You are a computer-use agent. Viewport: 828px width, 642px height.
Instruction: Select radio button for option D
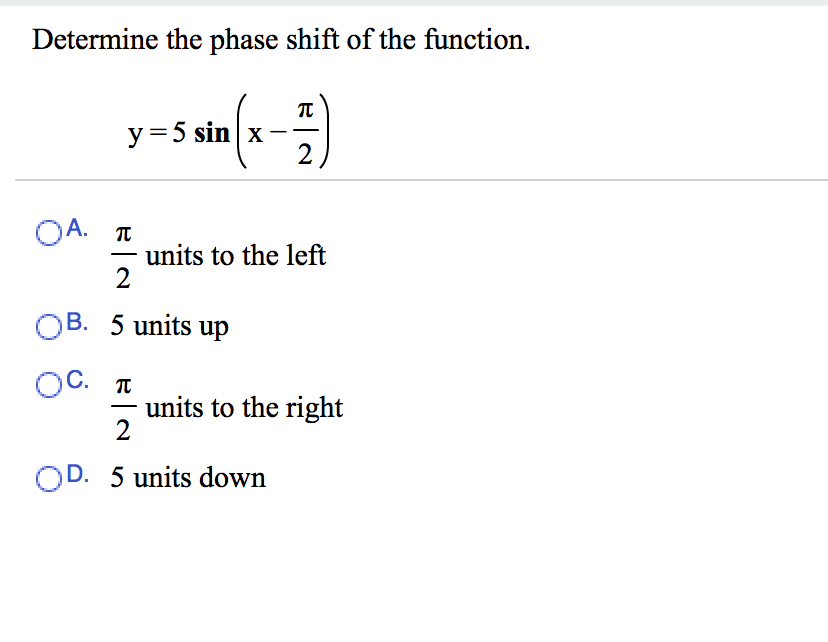[x=47, y=478]
